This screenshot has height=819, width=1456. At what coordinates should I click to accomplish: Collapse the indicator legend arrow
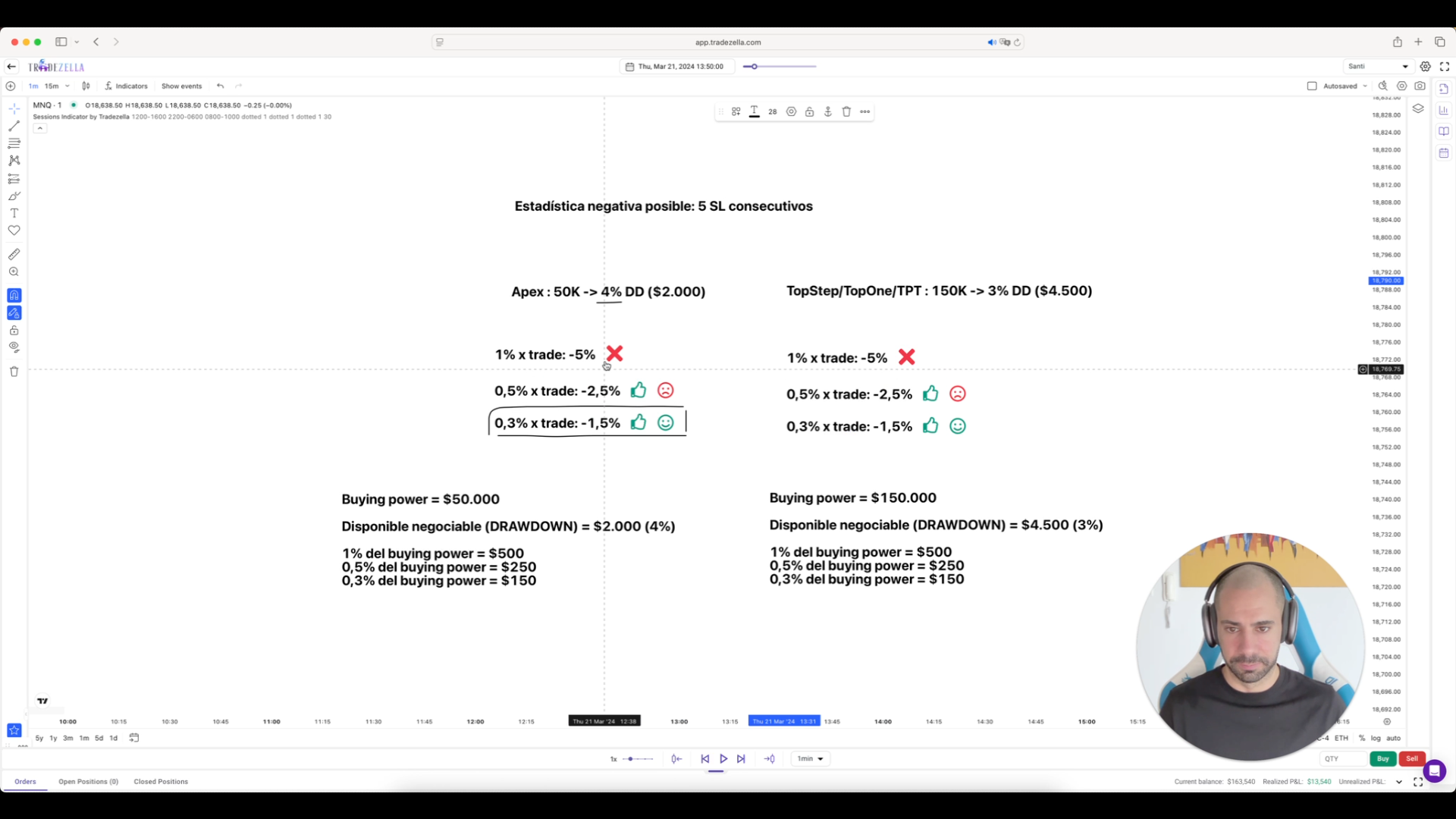click(40, 129)
